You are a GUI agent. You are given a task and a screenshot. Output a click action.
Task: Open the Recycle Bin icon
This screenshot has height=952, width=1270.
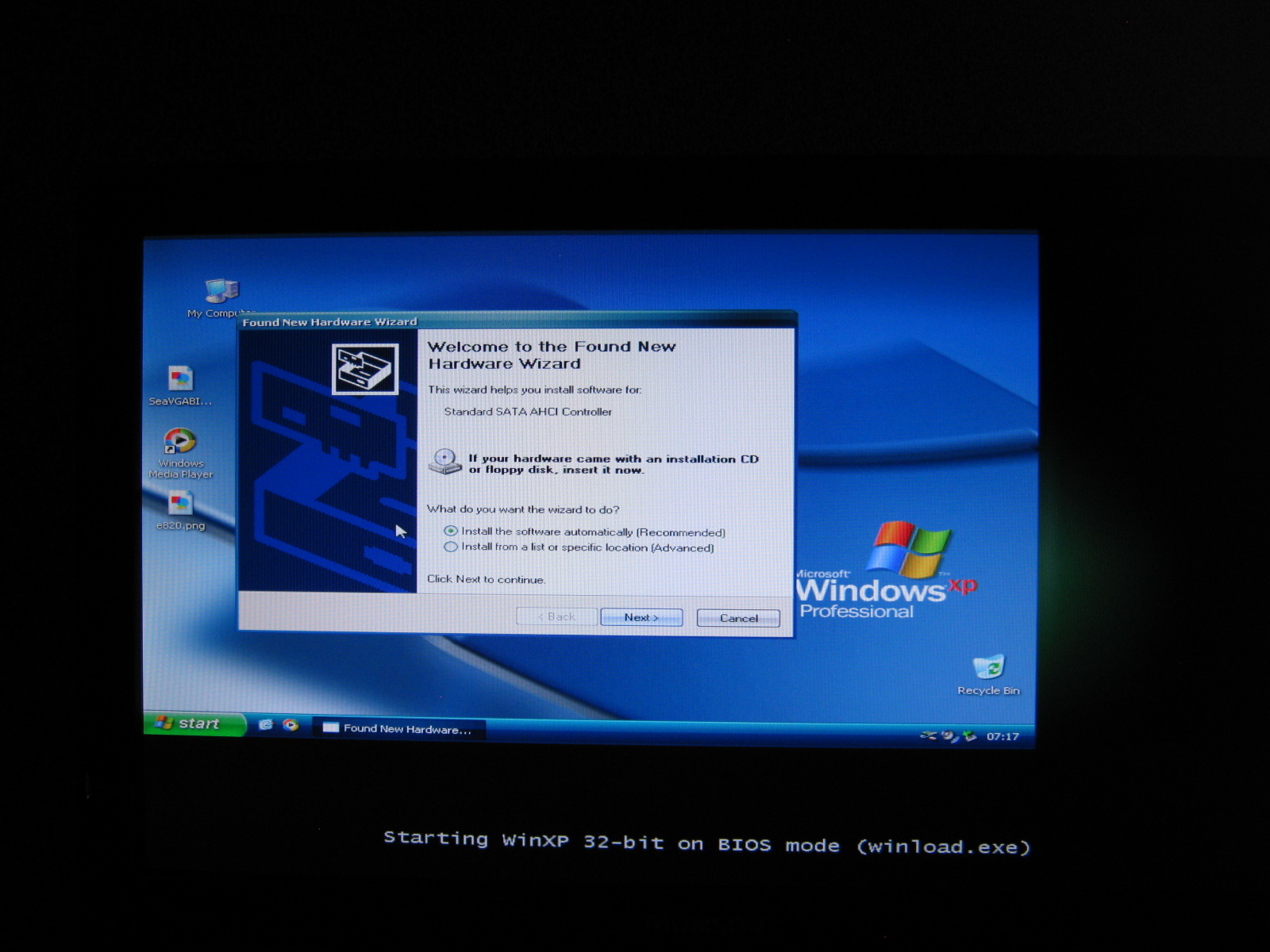989,667
